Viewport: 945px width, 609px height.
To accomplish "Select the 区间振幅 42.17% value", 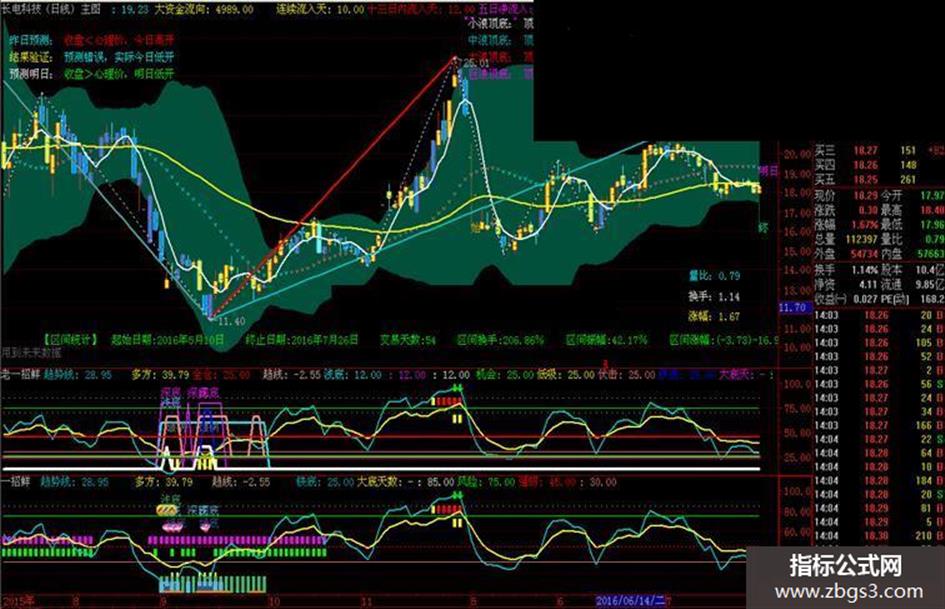I will tap(606, 339).
